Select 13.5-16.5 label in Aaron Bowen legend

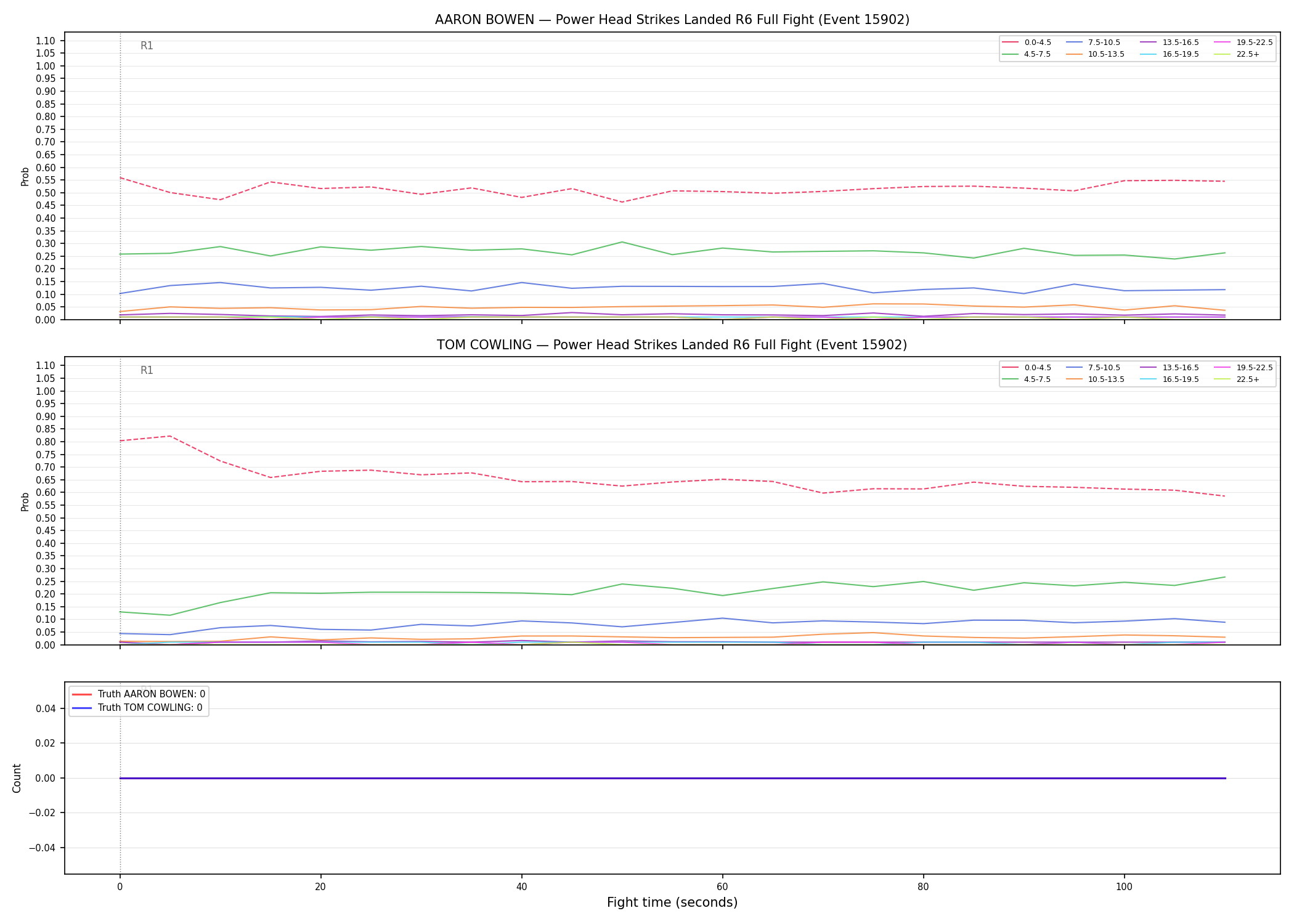tap(1181, 43)
